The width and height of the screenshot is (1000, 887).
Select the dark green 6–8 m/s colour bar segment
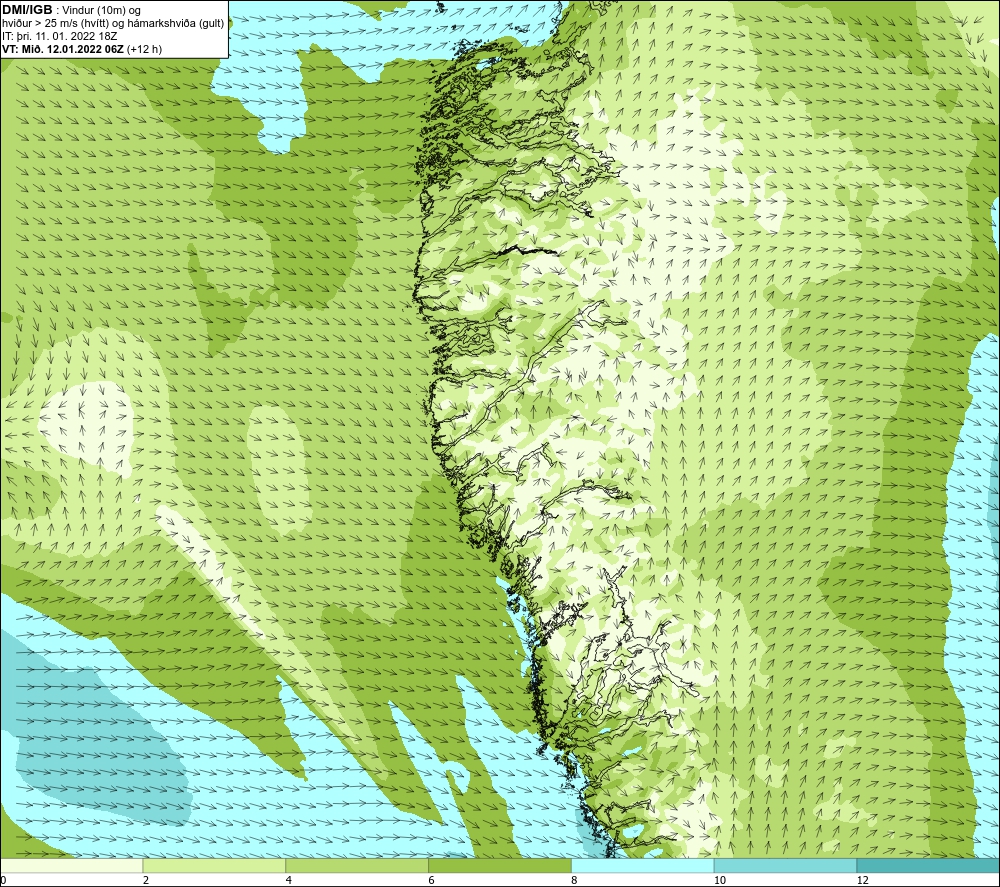(500, 865)
